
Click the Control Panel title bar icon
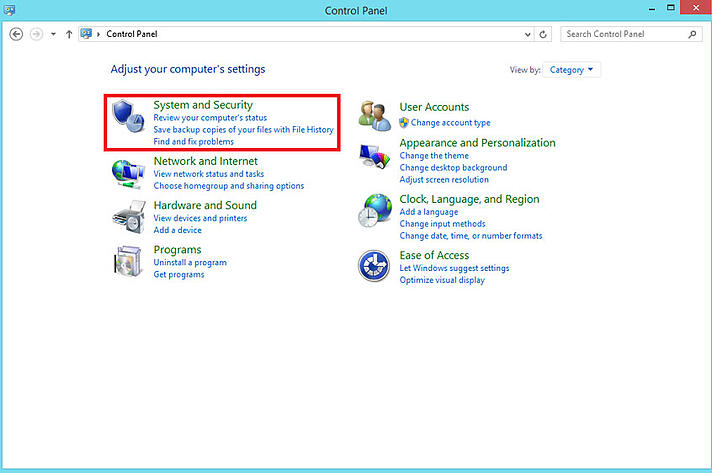tap(10, 10)
